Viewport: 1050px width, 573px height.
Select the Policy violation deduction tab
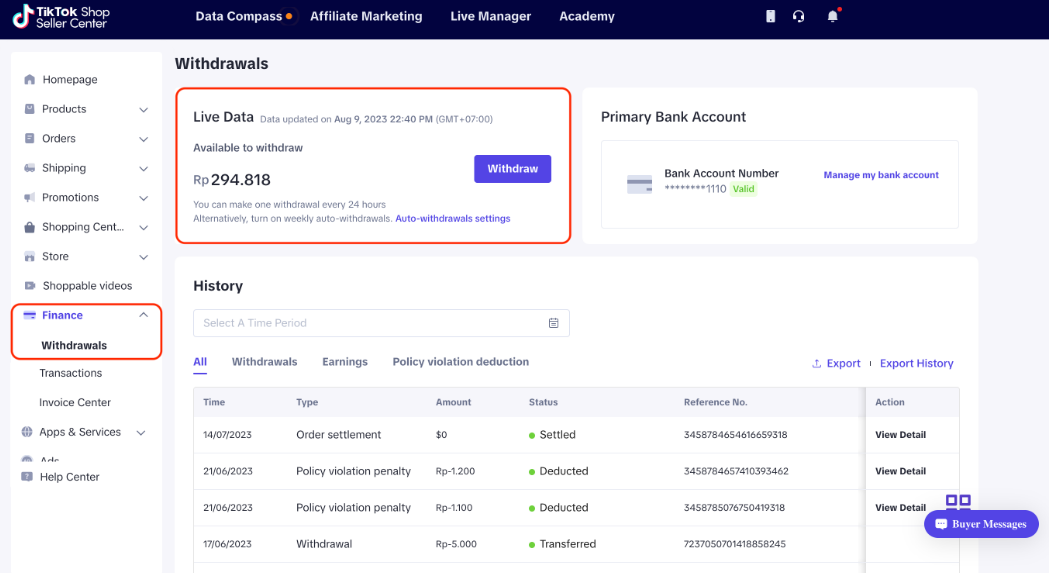point(460,362)
